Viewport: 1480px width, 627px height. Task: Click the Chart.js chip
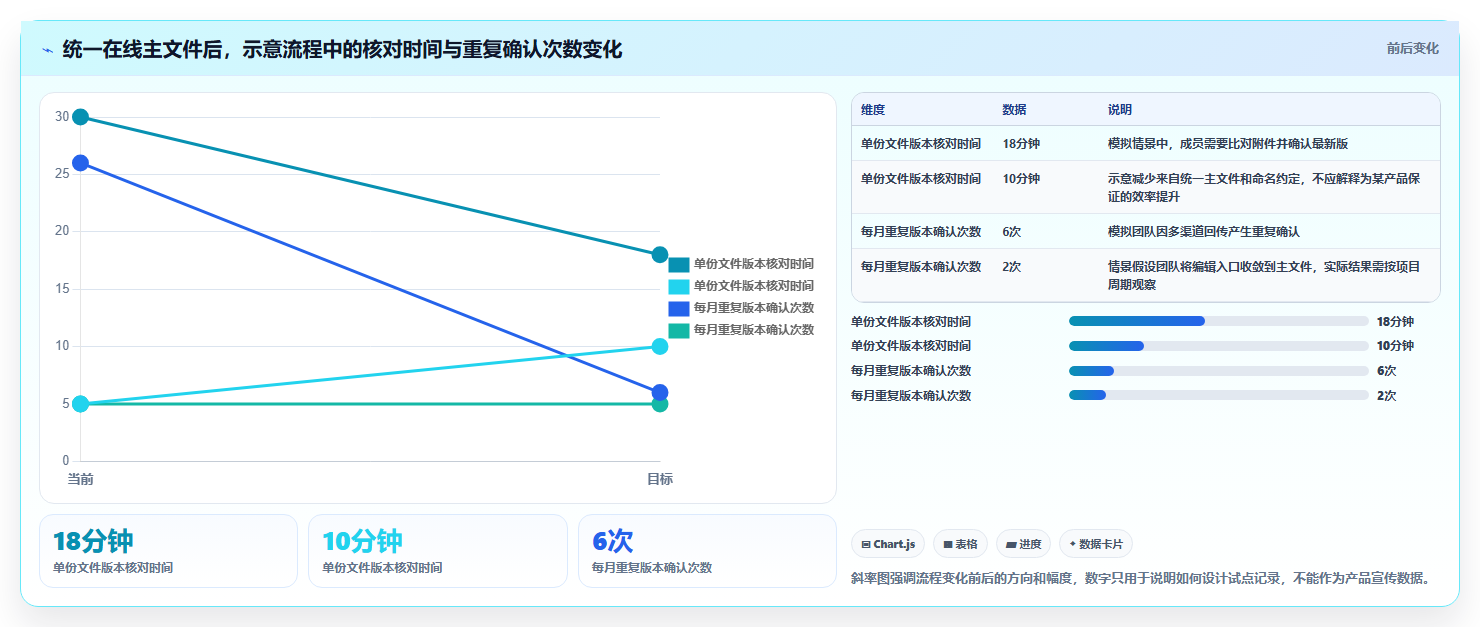pos(888,544)
